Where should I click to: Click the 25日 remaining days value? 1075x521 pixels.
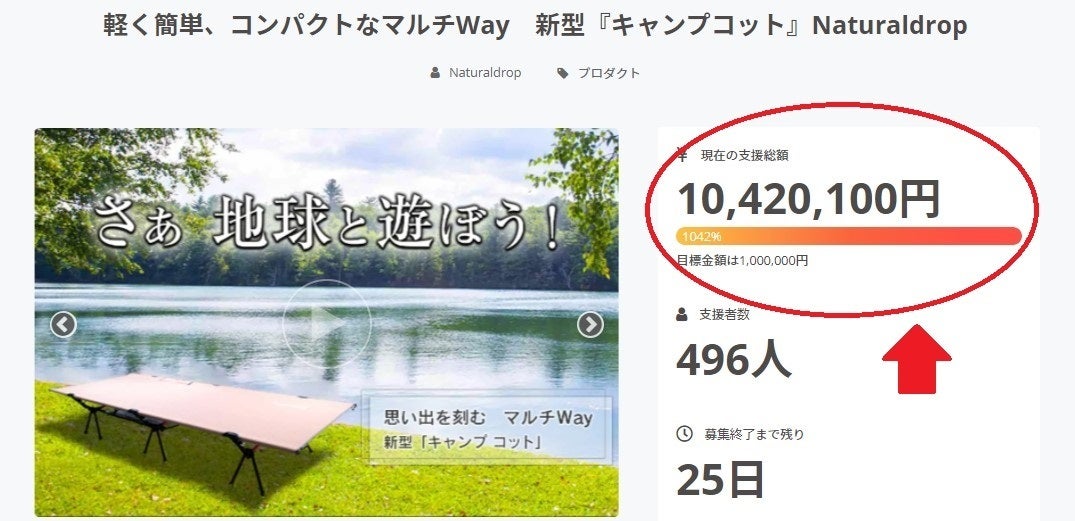[x=720, y=480]
